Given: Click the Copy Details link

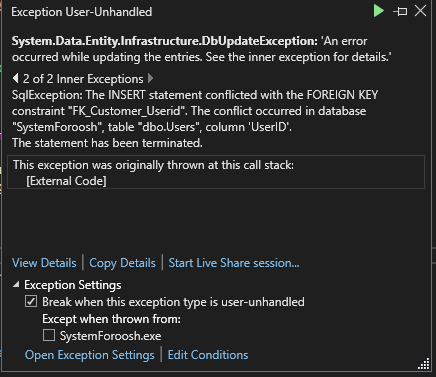Looking at the screenshot, I should tap(122, 263).
